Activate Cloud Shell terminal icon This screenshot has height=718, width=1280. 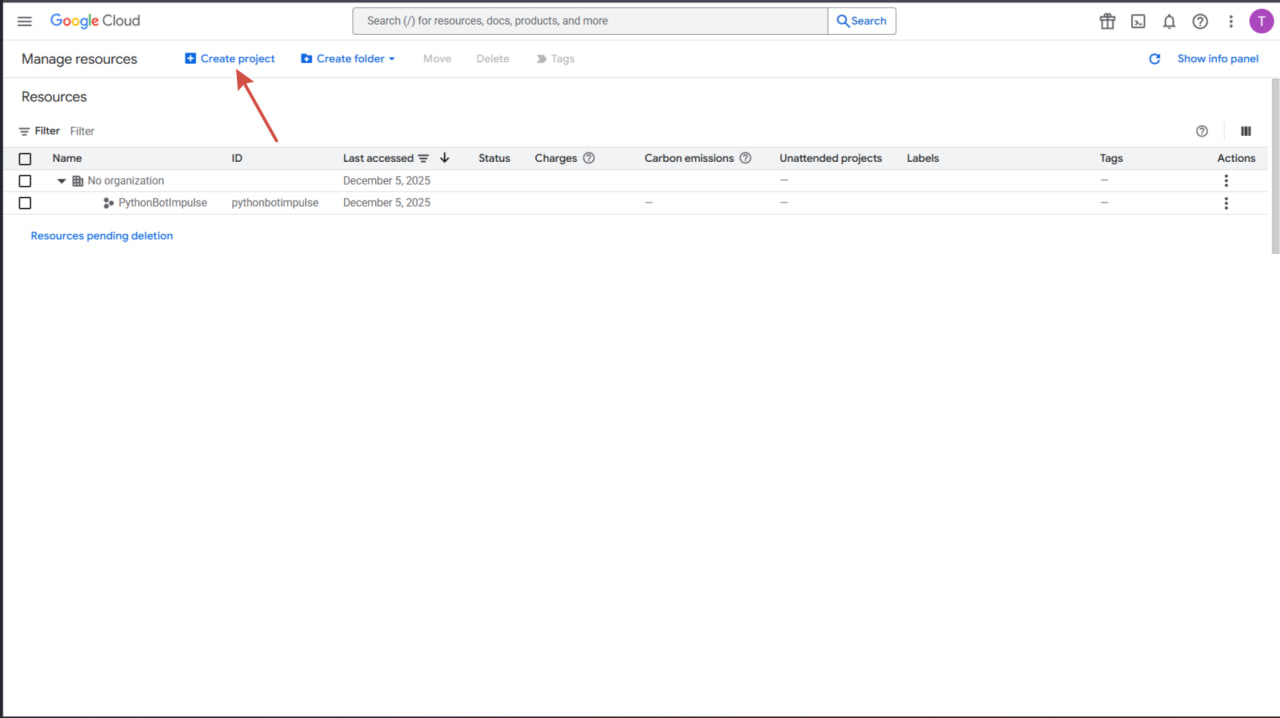[x=1138, y=21]
